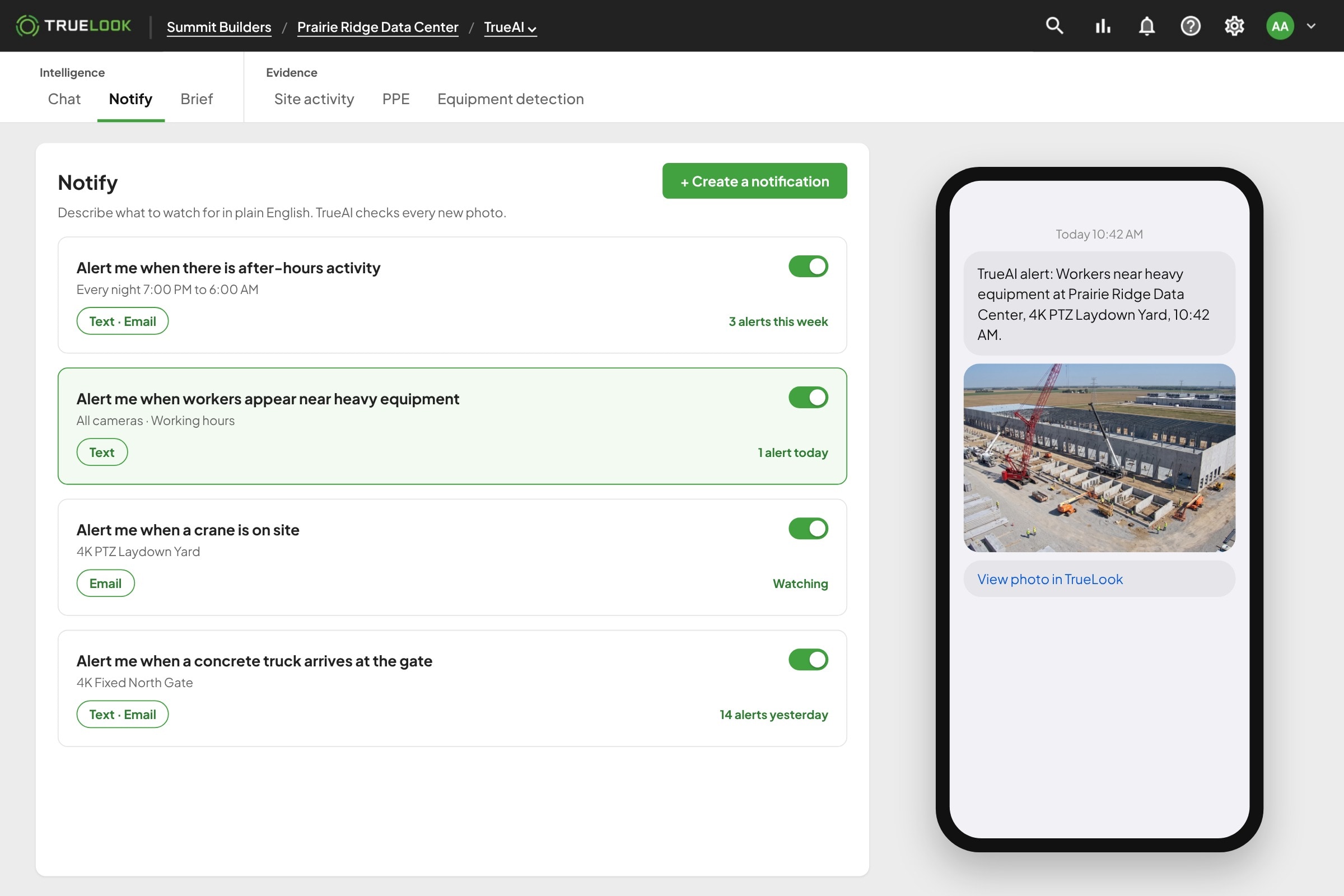This screenshot has height=896, width=1344.
Task: Open '1 alert today' link
Action: 792,452
